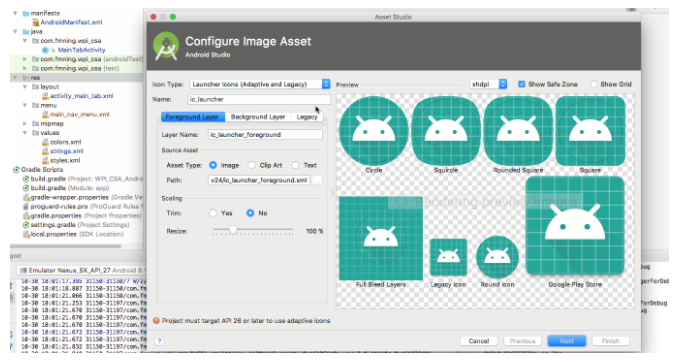Switch to Foreground Layer tab

coord(193,117)
